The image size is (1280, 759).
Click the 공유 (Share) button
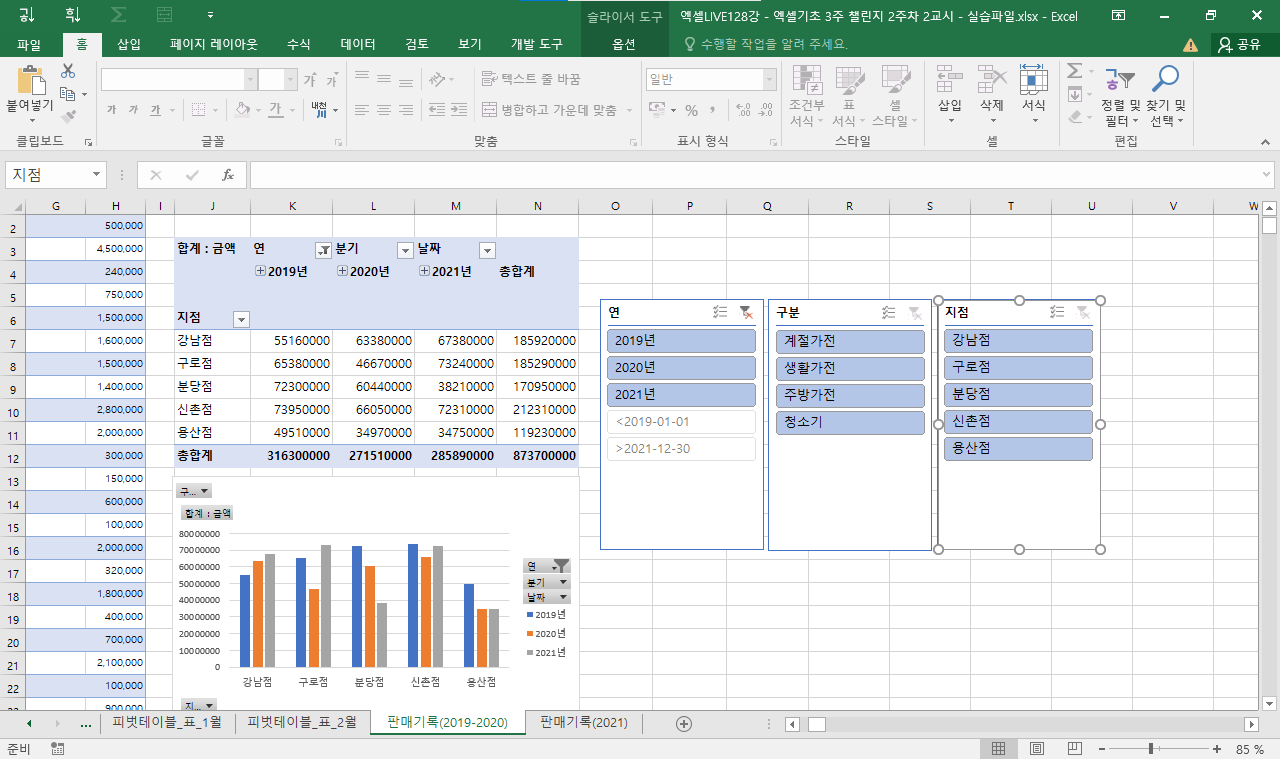pos(1239,44)
